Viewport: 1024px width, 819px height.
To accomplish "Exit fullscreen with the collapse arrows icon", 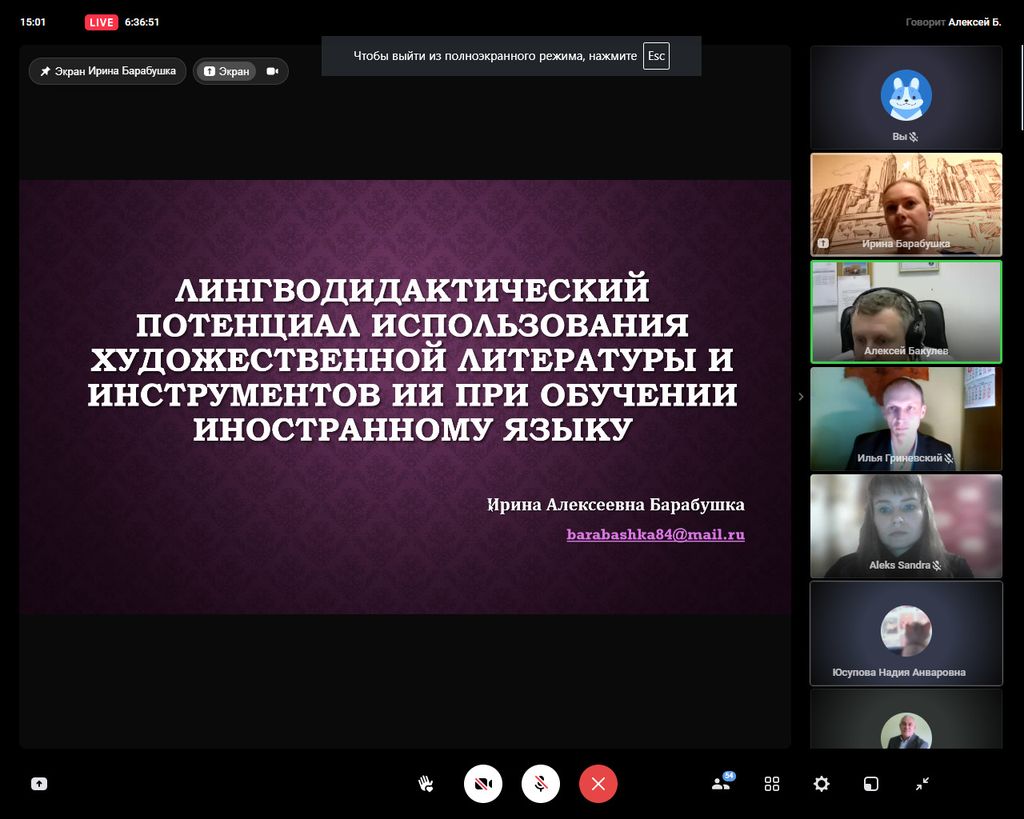I will pos(922,784).
